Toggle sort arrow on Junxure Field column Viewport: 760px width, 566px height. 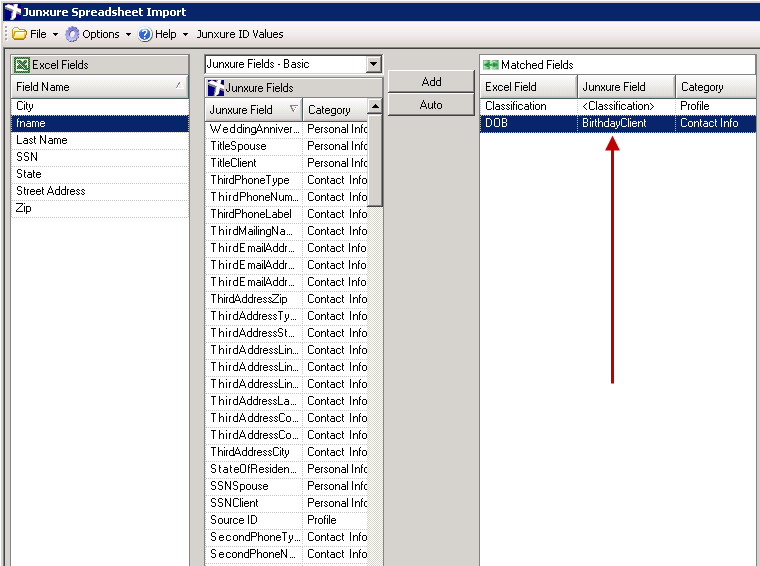tap(293, 109)
